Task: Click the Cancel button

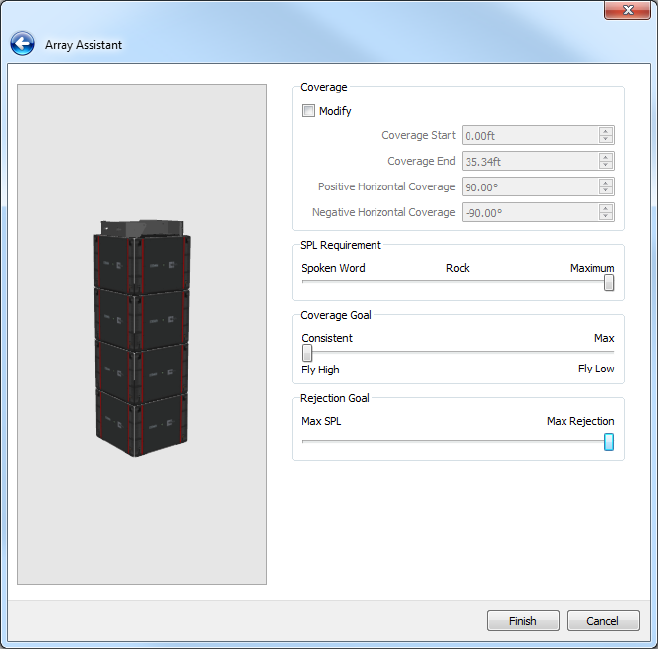Action: (x=602, y=621)
